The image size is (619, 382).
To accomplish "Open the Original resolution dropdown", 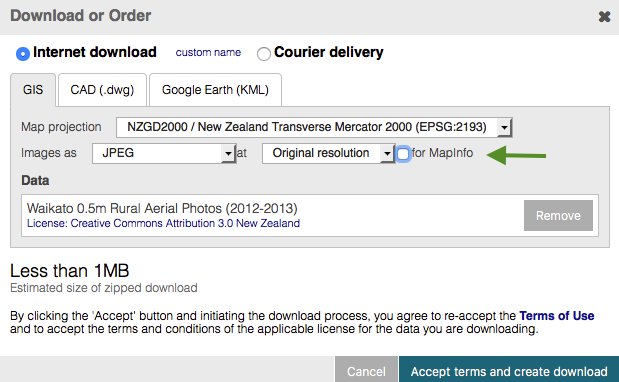I will (328, 153).
